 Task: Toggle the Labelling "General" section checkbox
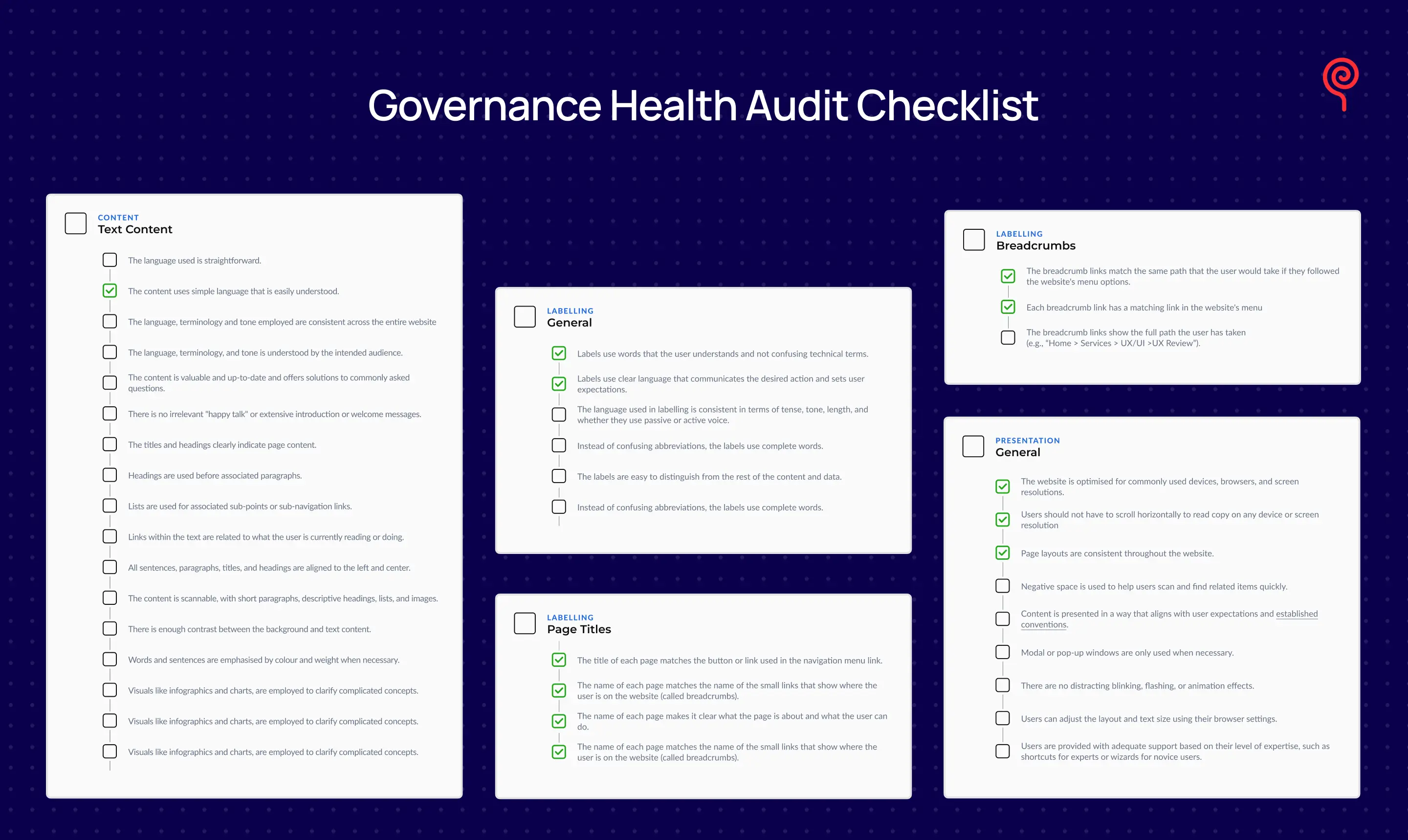click(524, 316)
